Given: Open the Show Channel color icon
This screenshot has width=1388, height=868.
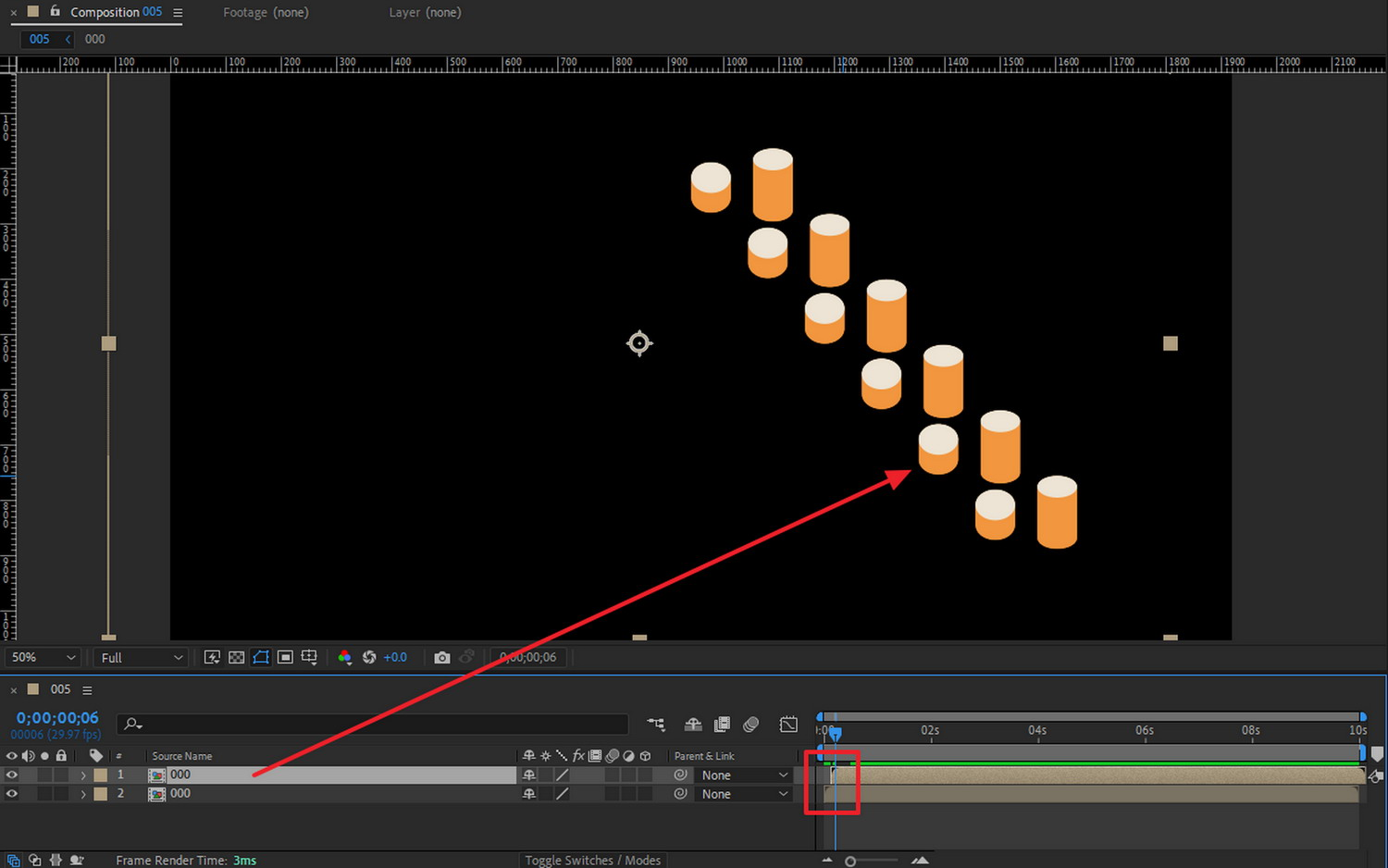Looking at the screenshot, I should pos(344,657).
